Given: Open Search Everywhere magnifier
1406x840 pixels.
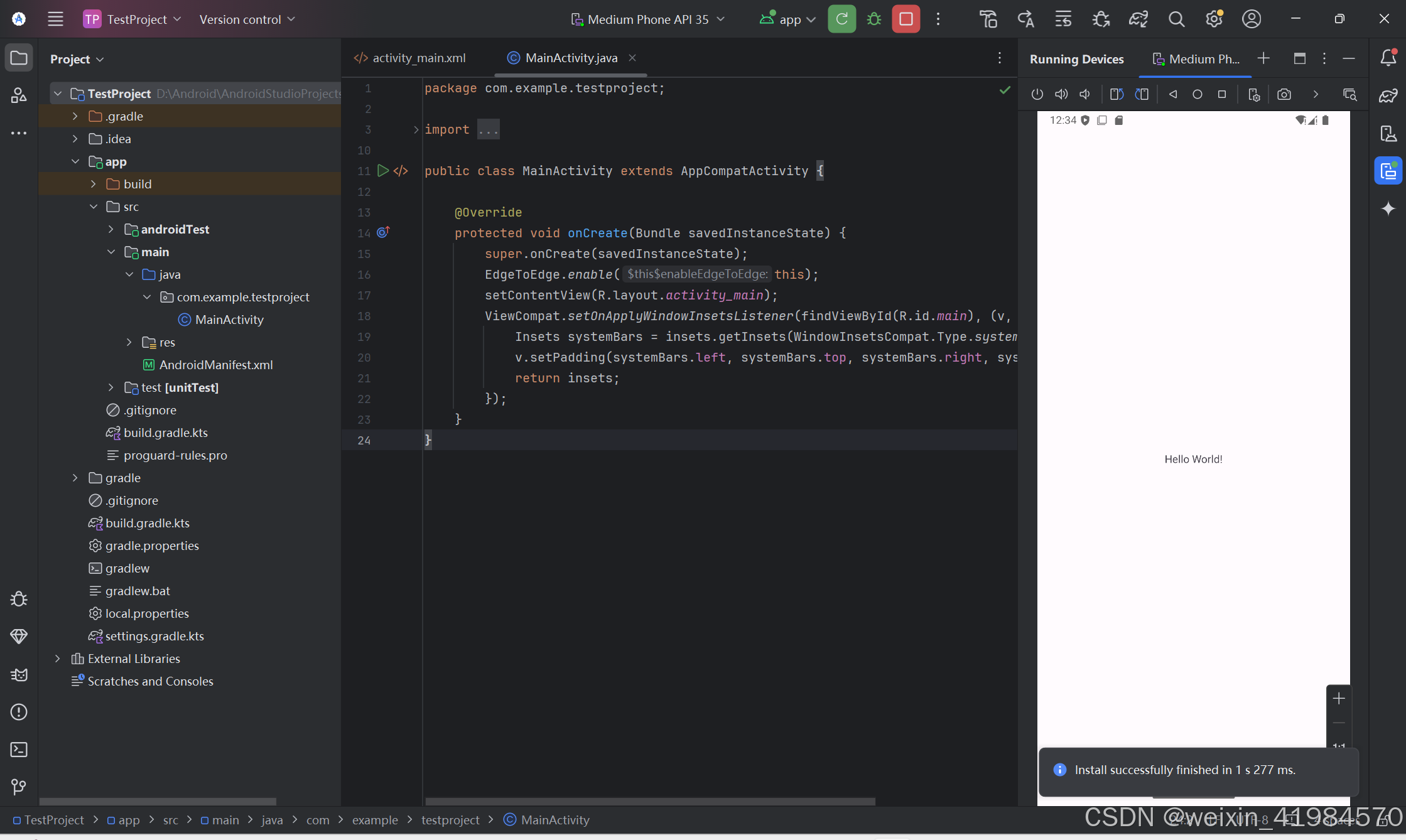Looking at the screenshot, I should (1176, 19).
